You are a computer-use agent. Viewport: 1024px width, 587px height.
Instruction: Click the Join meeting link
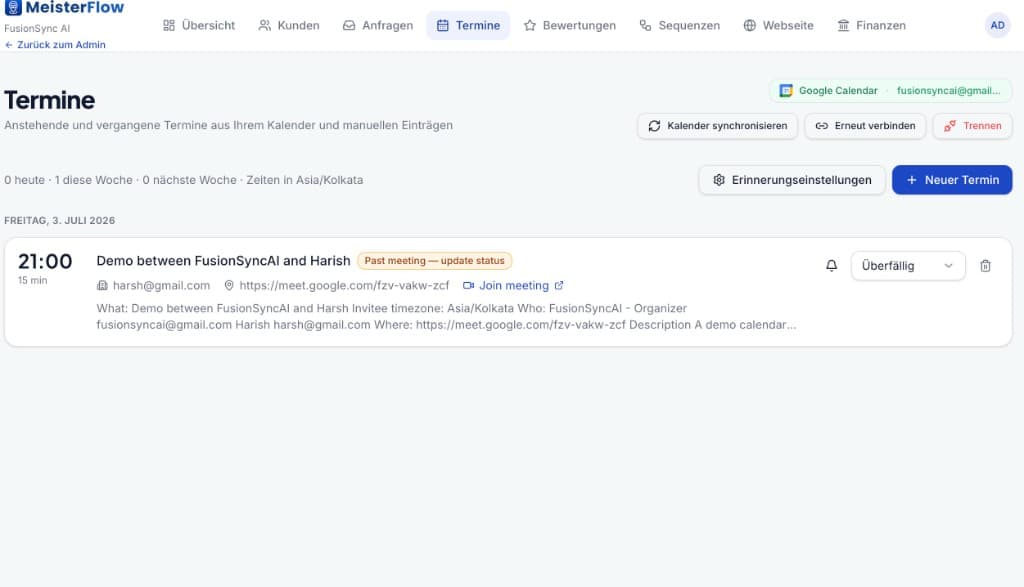pyautogui.click(x=513, y=285)
